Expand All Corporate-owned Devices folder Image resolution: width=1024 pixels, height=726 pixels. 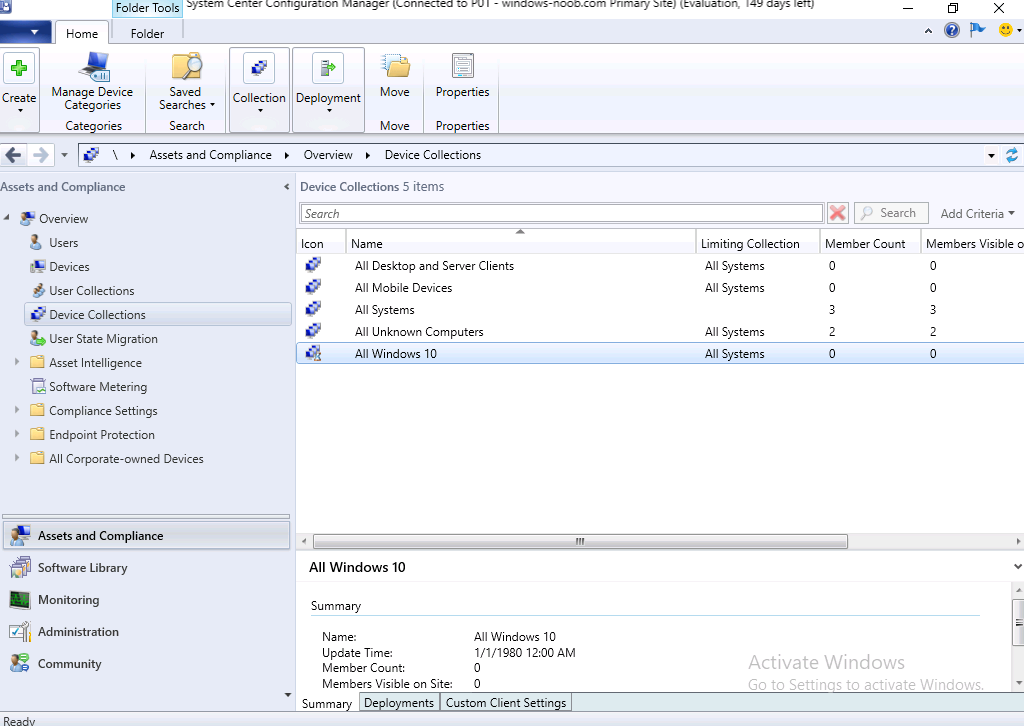pyautogui.click(x=17, y=458)
